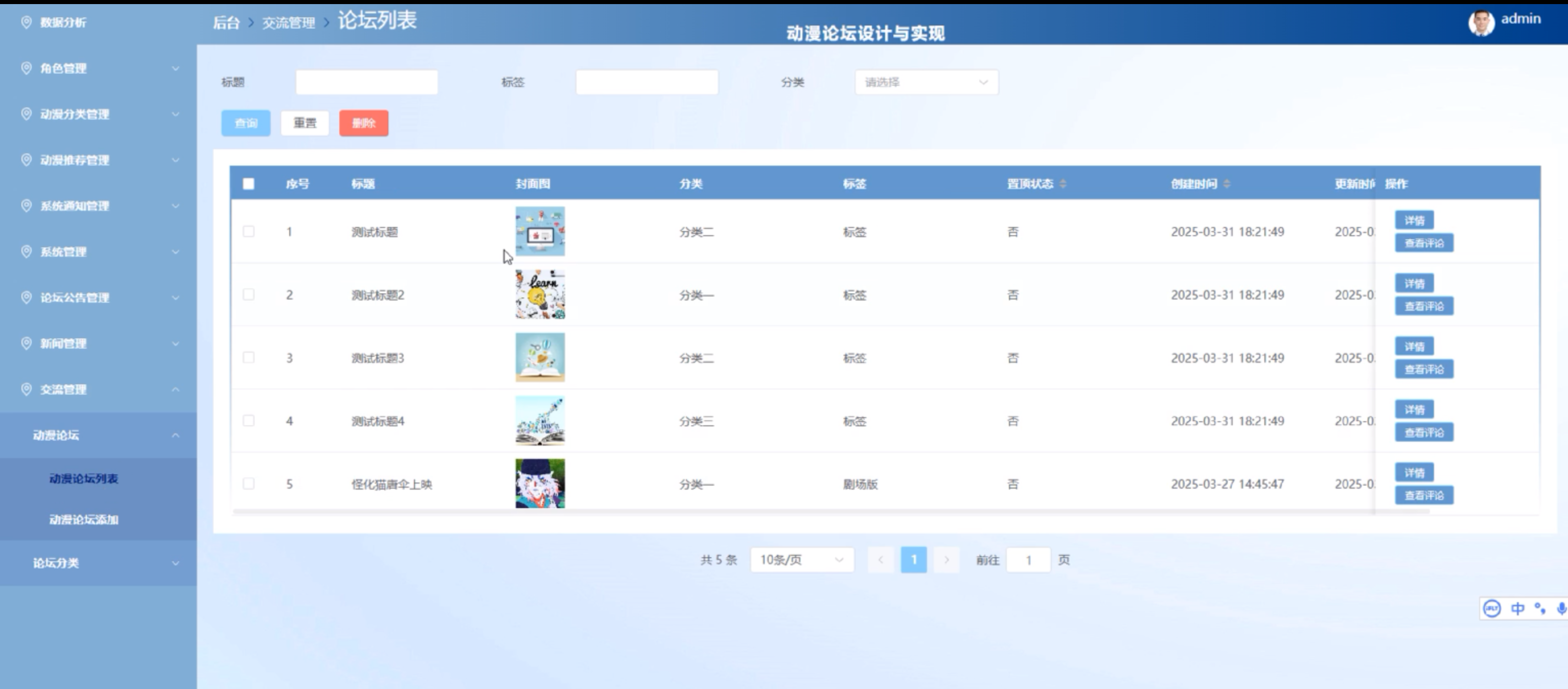Open the 10条/页 page size dropdown
The width and height of the screenshot is (1568, 689).
click(x=802, y=560)
